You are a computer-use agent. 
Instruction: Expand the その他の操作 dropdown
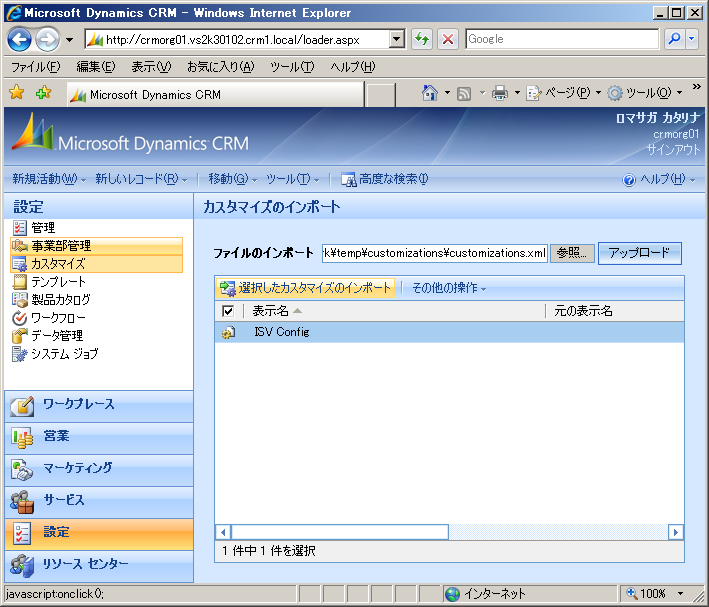tap(449, 288)
